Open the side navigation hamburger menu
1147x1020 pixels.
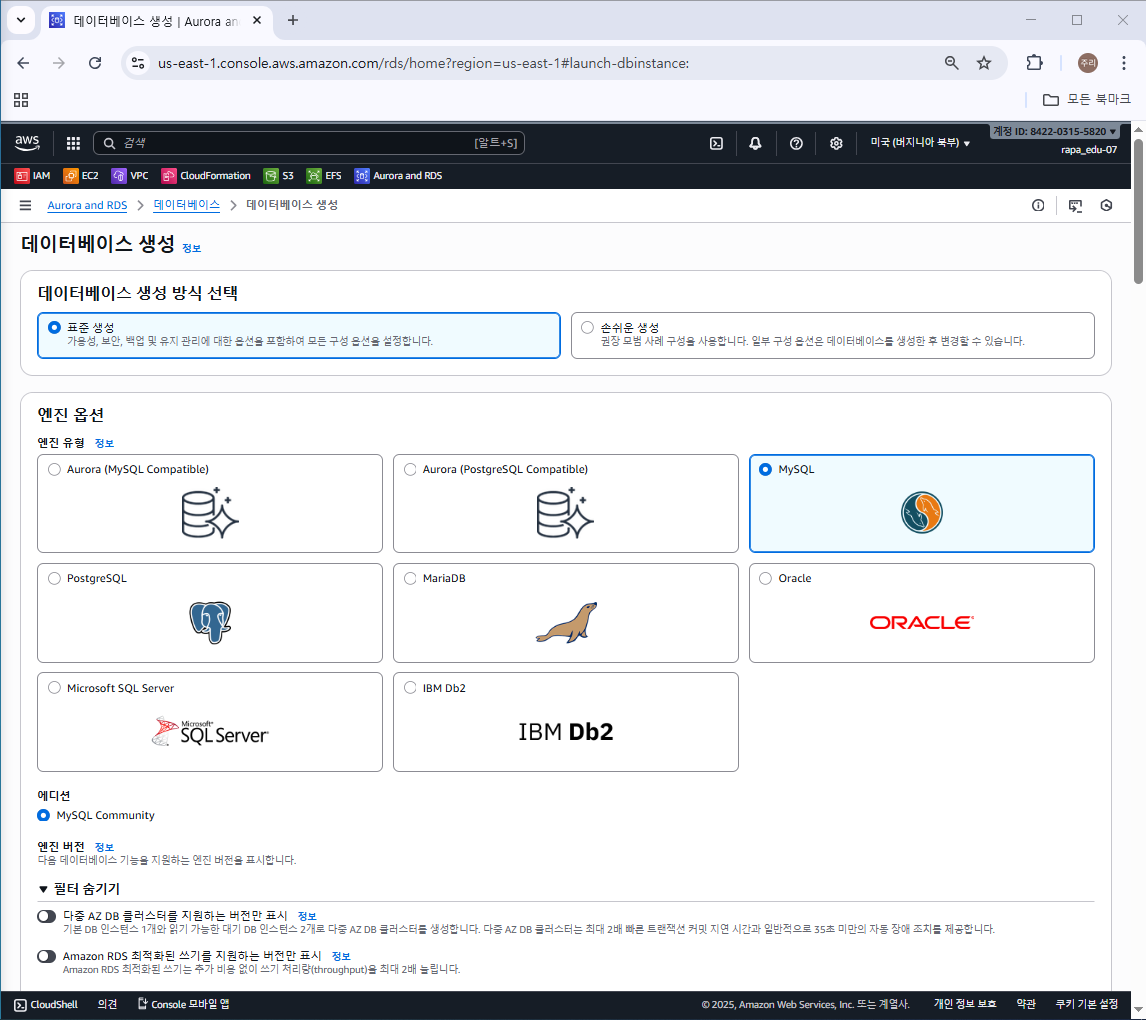[26, 206]
